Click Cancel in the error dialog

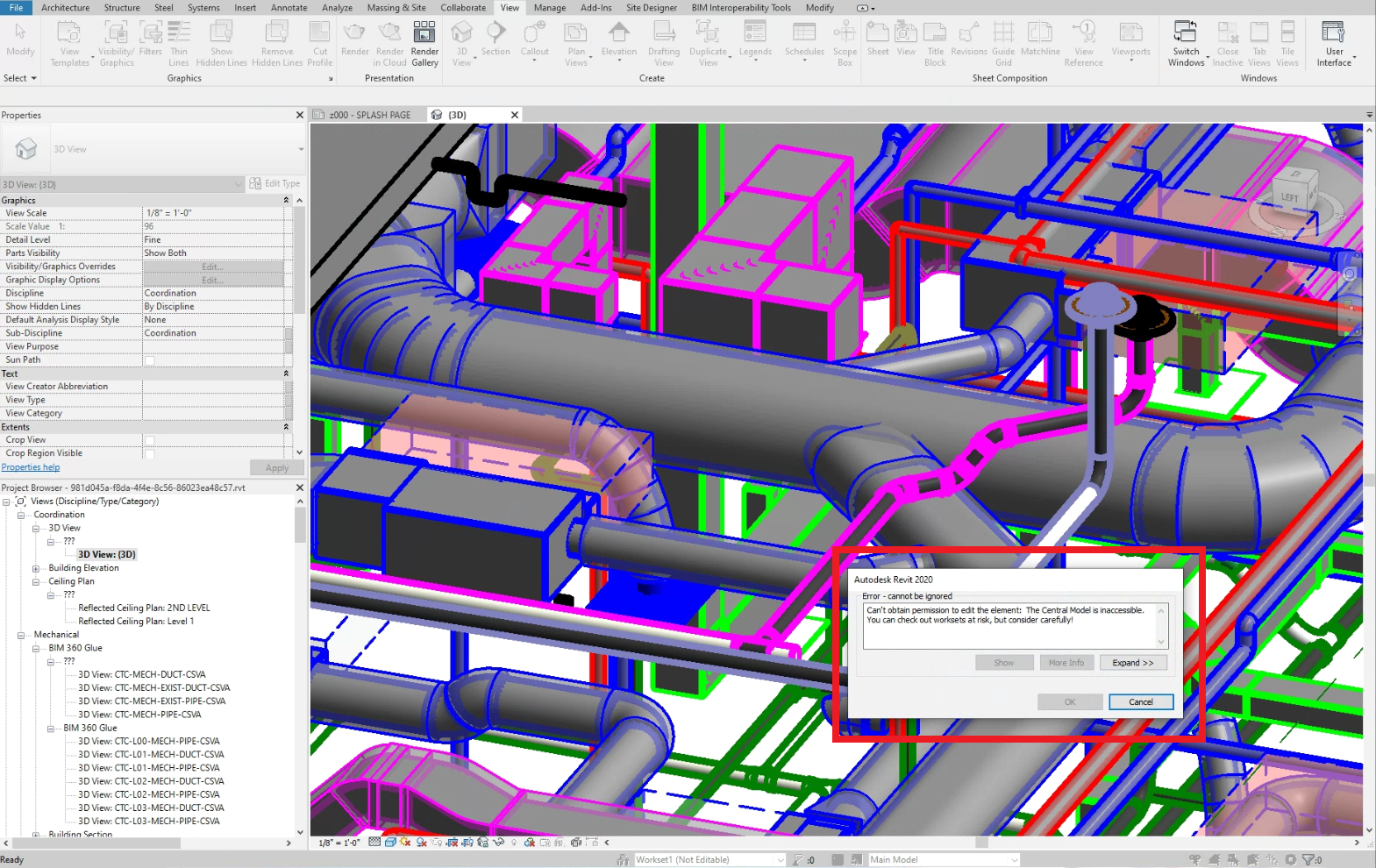[x=1141, y=702]
